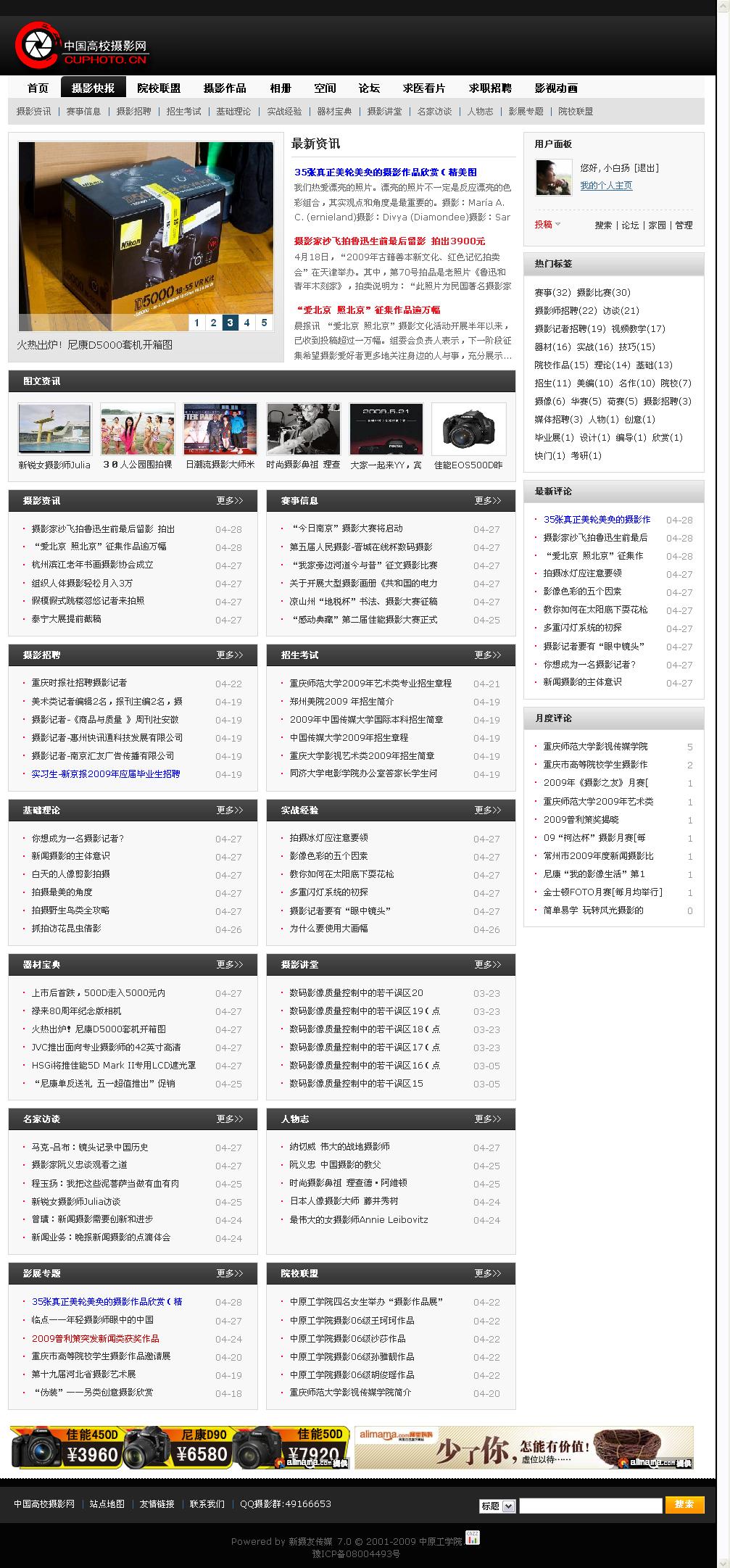The image size is (730, 1568).
Task: Expand 更多 in the 摄影资讯 section
Action: (x=230, y=500)
